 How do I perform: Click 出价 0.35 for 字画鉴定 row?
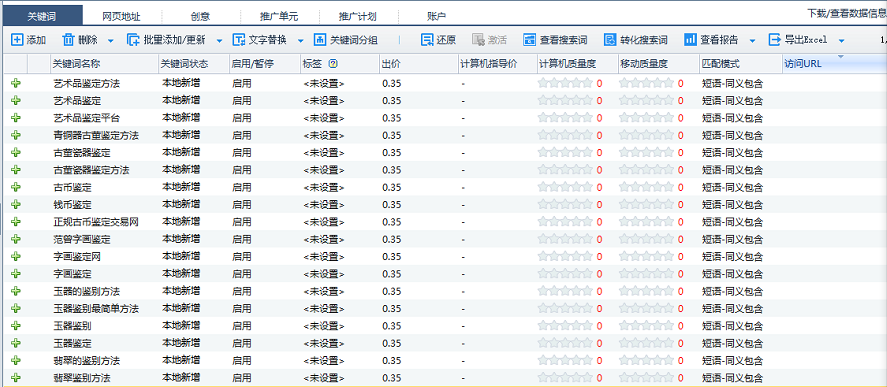[x=391, y=274]
